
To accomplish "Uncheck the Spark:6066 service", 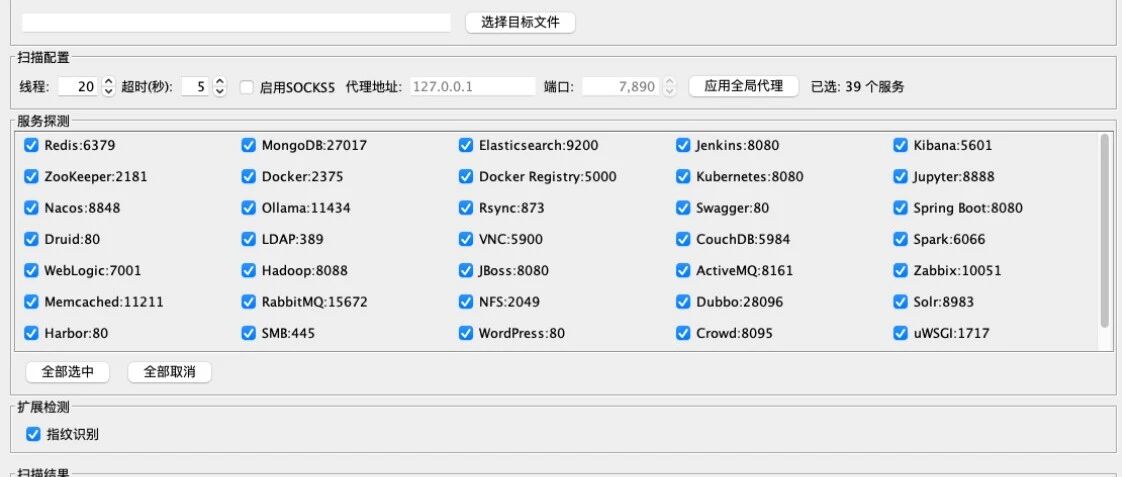I will click(900, 239).
